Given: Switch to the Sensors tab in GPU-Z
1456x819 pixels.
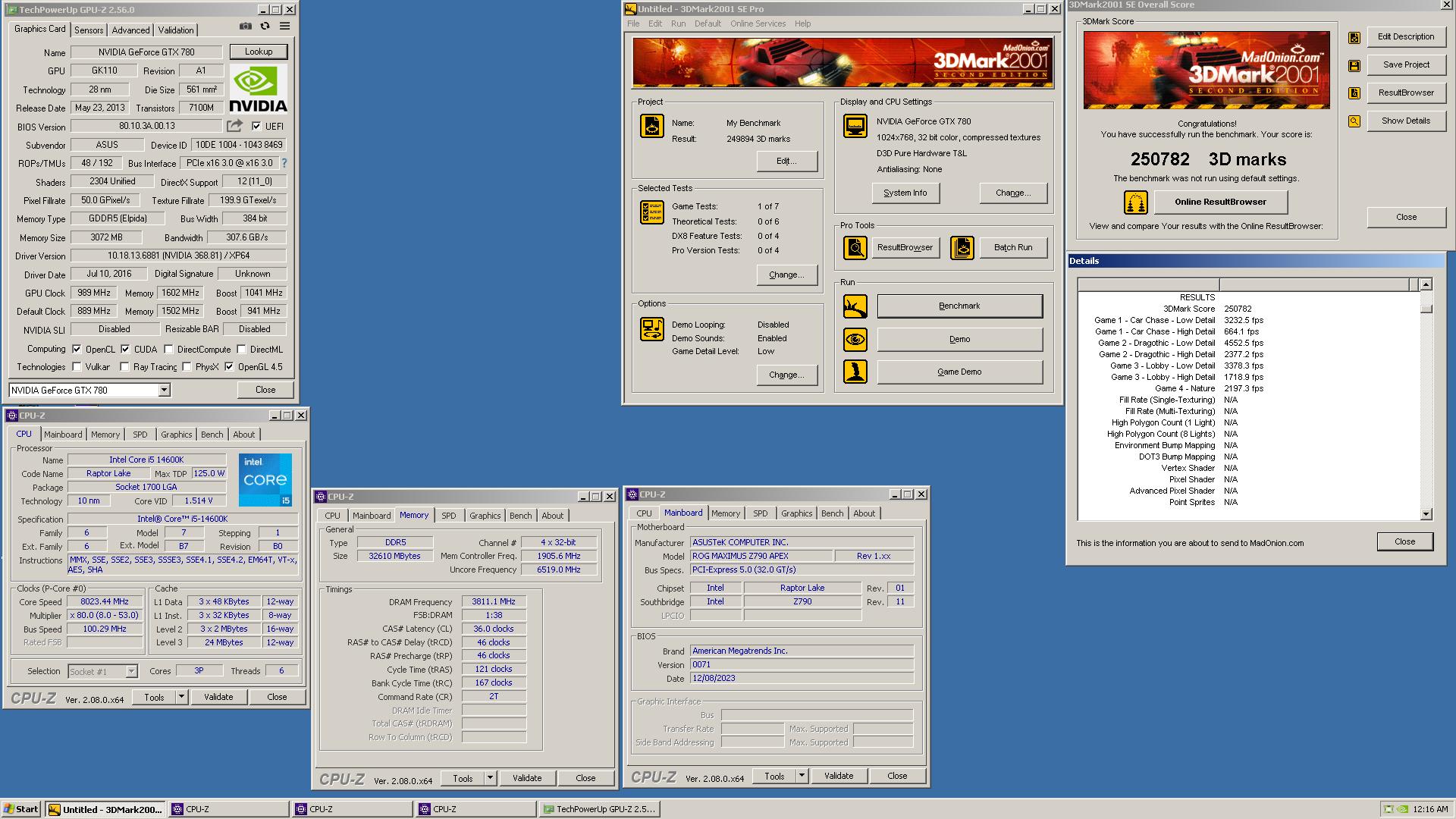Looking at the screenshot, I should coord(89,30).
